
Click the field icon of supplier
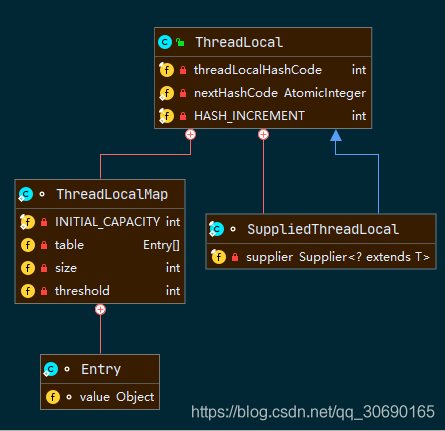[x=219, y=257]
